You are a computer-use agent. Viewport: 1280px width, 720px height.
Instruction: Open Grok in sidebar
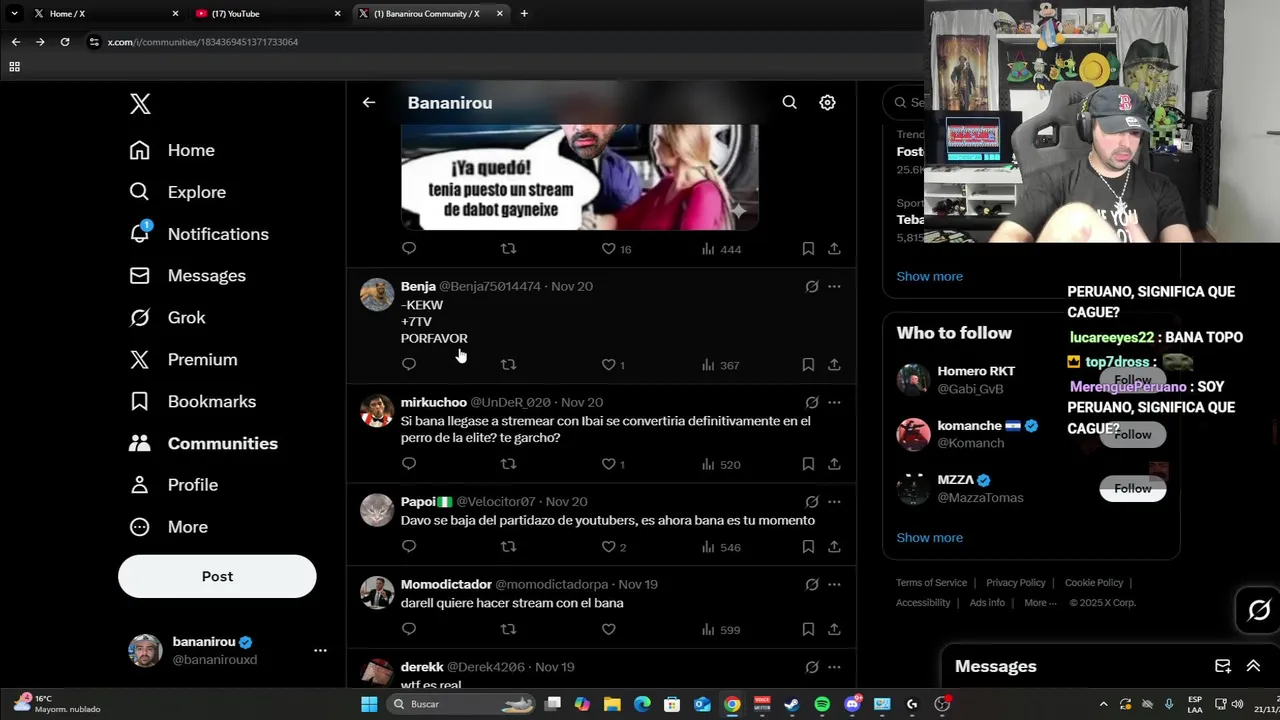[167, 318]
